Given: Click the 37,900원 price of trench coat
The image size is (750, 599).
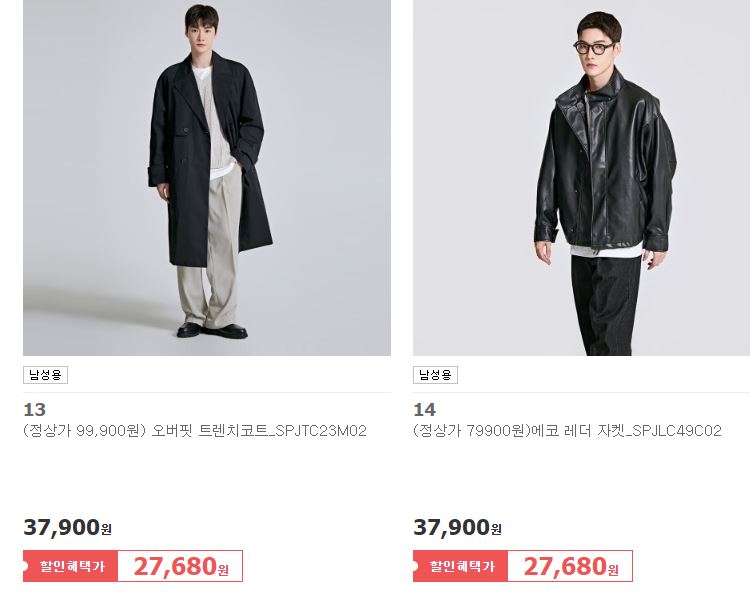Looking at the screenshot, I should (67, 527).
